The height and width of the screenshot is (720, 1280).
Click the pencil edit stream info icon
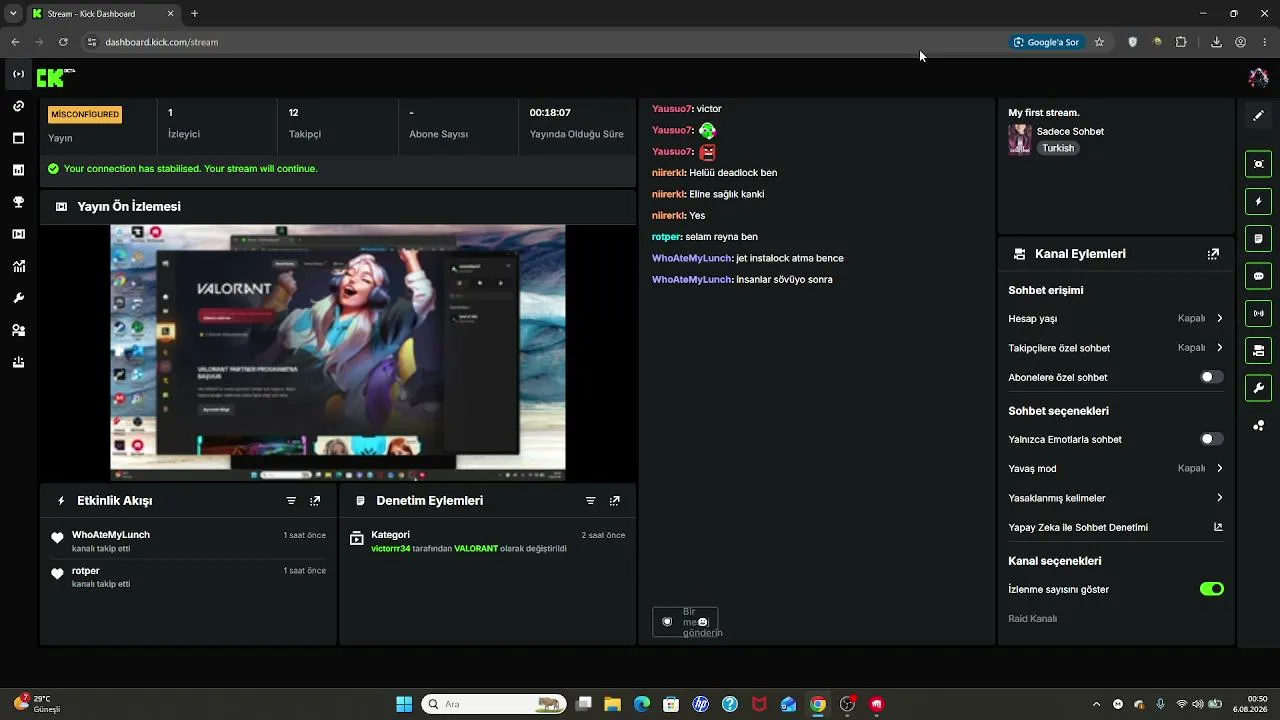[x=1258, y=116]
